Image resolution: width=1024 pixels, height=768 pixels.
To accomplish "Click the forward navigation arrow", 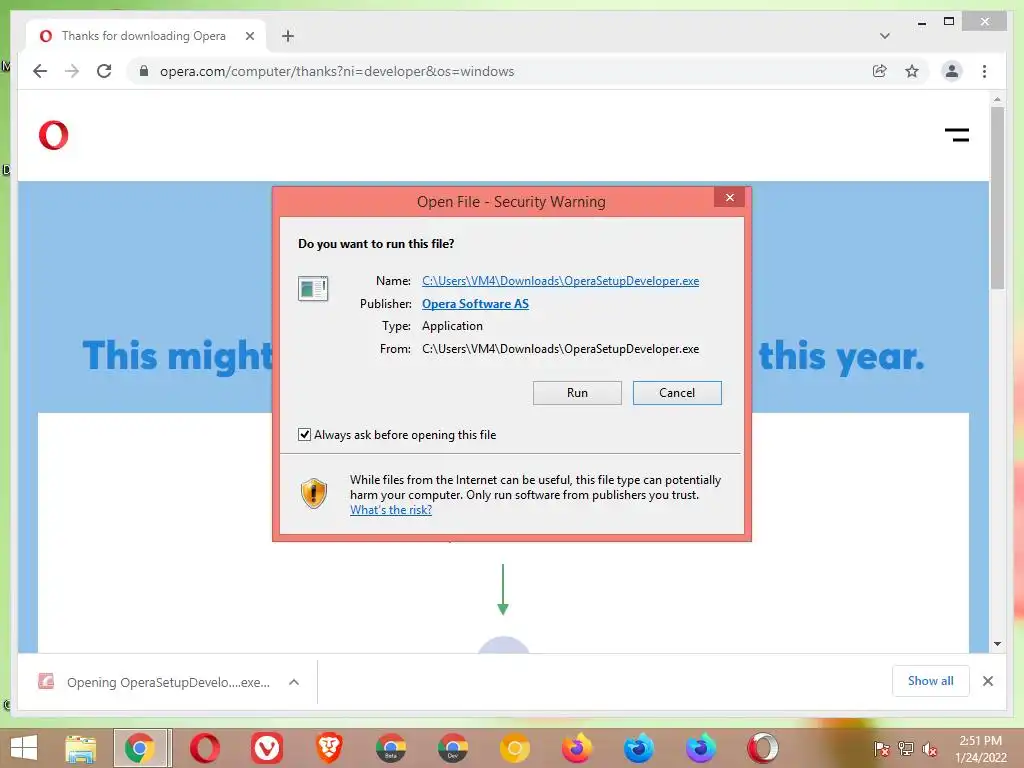I will pyautogui.click(x=72, y=71).
